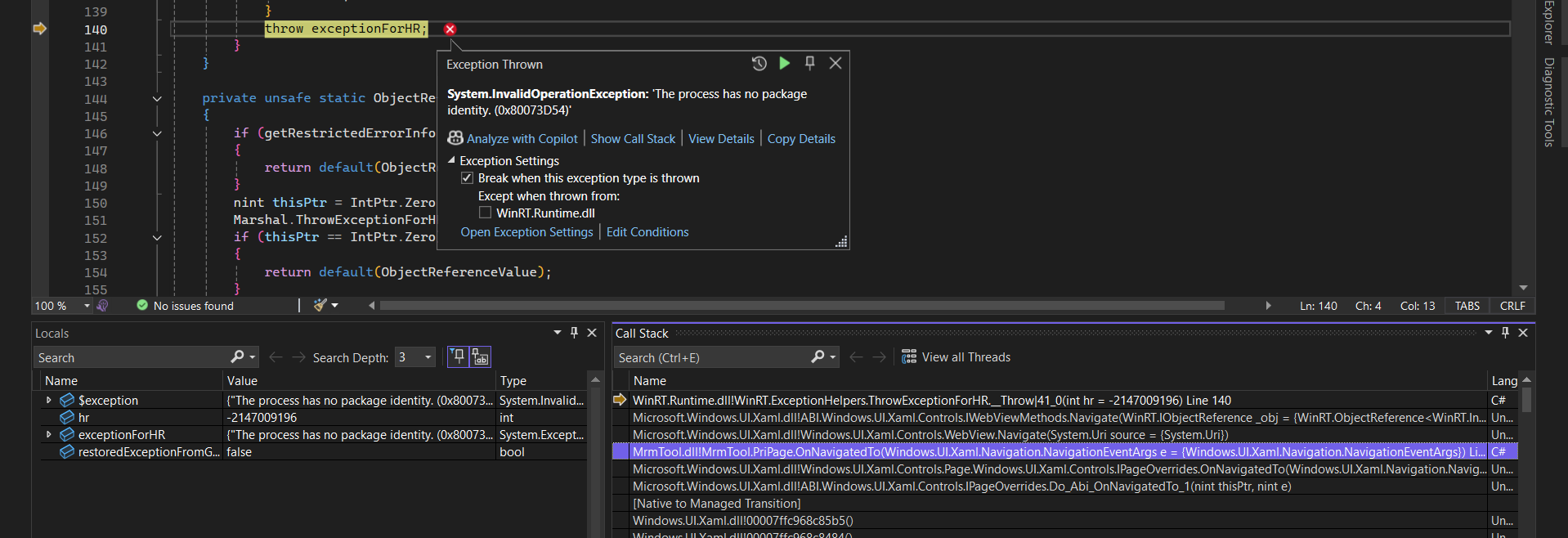The image size is (1568, 538).
Task: Uncheck Break when this exception type is thrown
Action: pos(467,178)
